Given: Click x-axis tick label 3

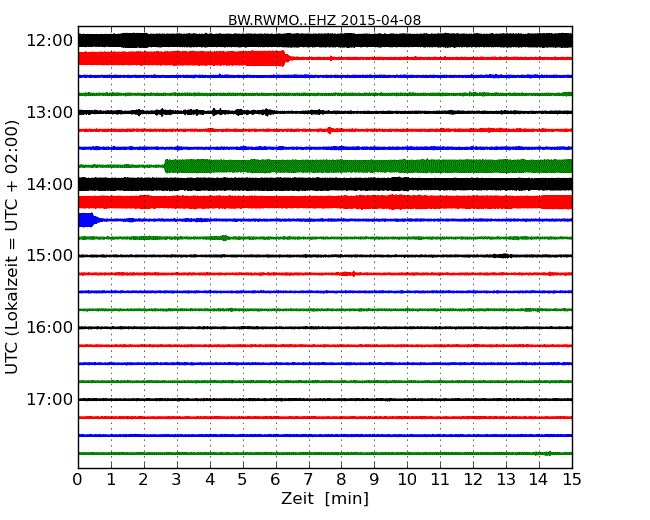Looking at the screenshot, I should (177, 480).
